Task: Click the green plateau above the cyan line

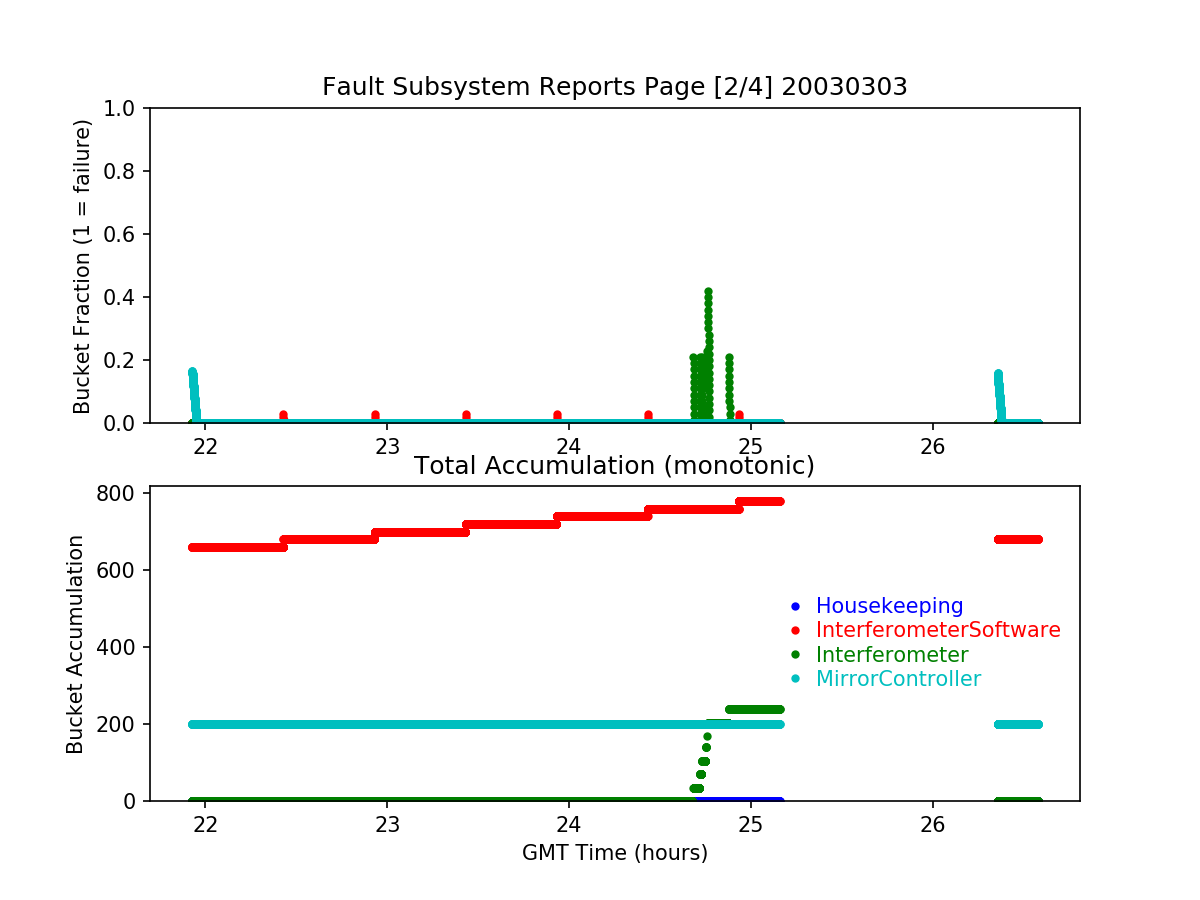Action: click(754, 709)
